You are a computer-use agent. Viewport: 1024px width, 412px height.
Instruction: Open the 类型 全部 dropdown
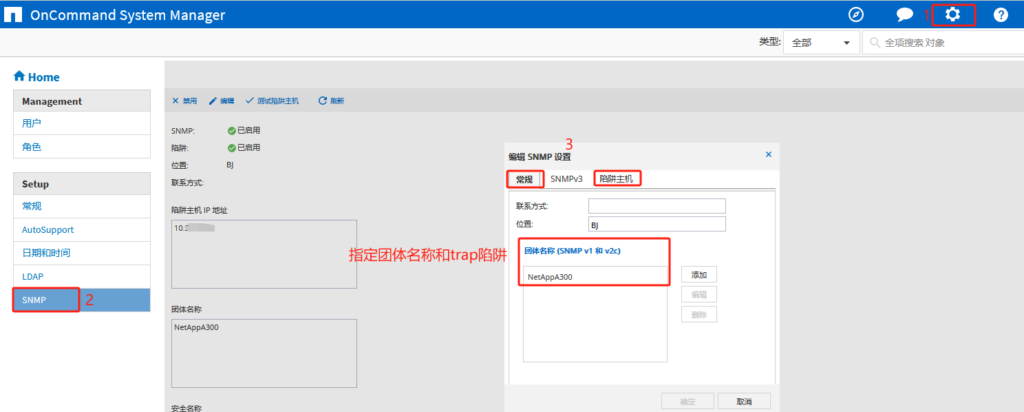(821, 42)
